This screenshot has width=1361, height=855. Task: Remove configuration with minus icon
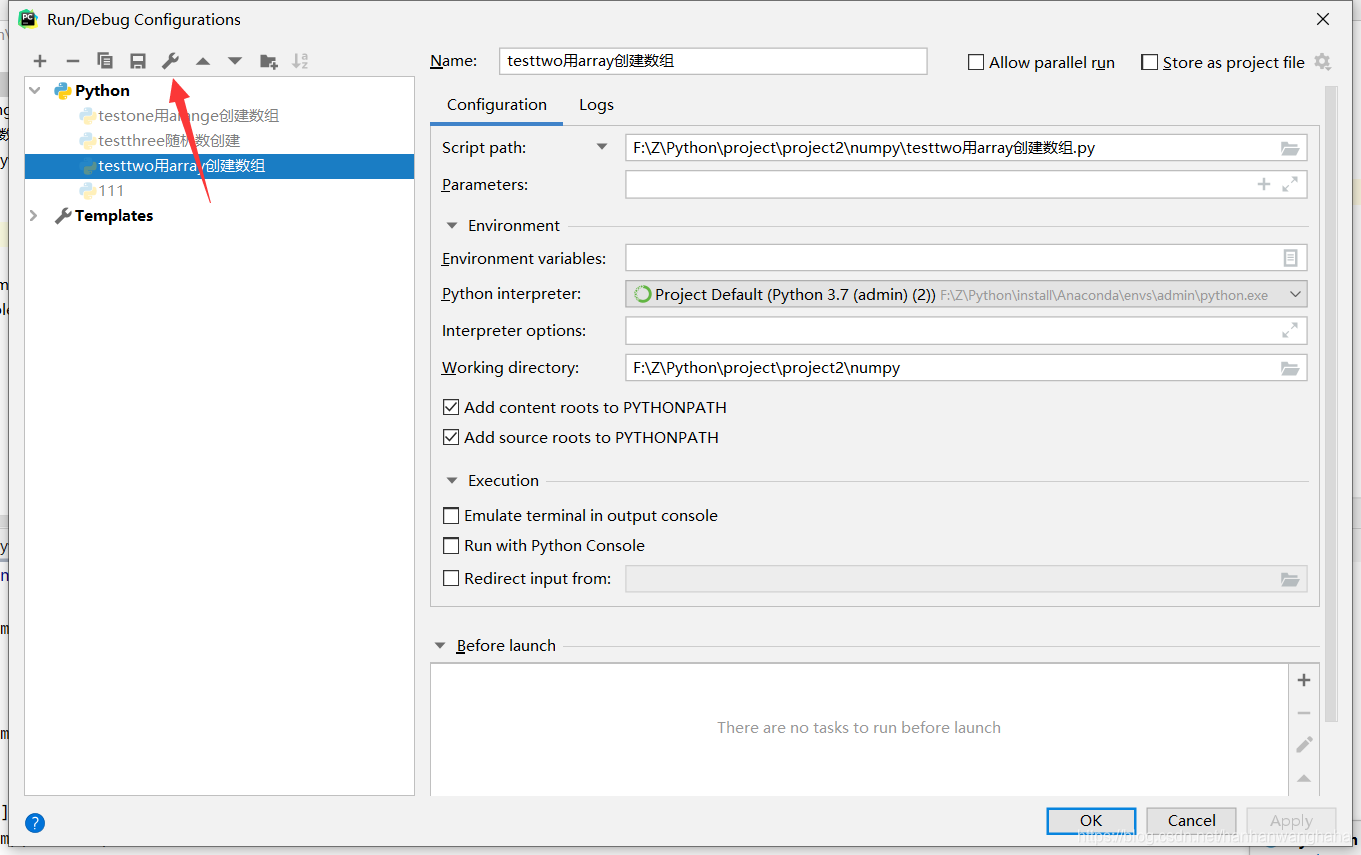pos(72,62)
